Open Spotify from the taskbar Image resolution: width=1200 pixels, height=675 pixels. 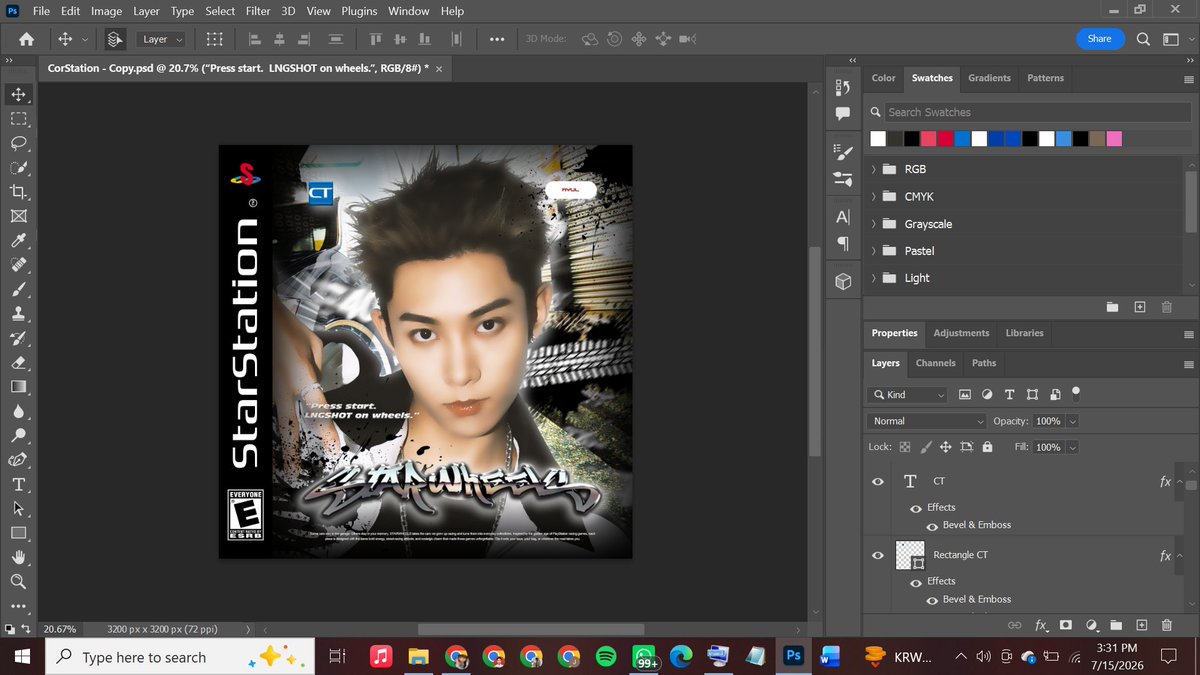point(606,657)
